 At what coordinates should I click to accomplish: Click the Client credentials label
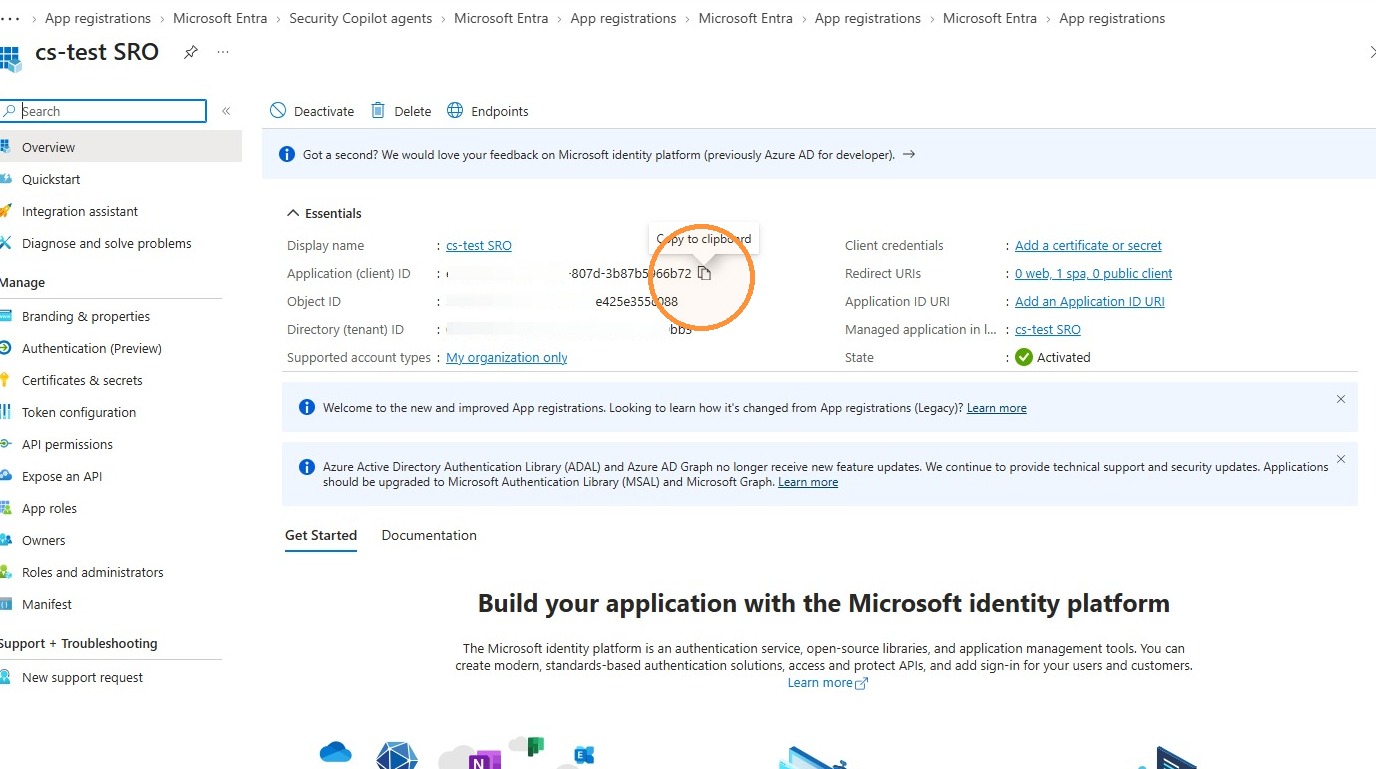click(894, 246)
